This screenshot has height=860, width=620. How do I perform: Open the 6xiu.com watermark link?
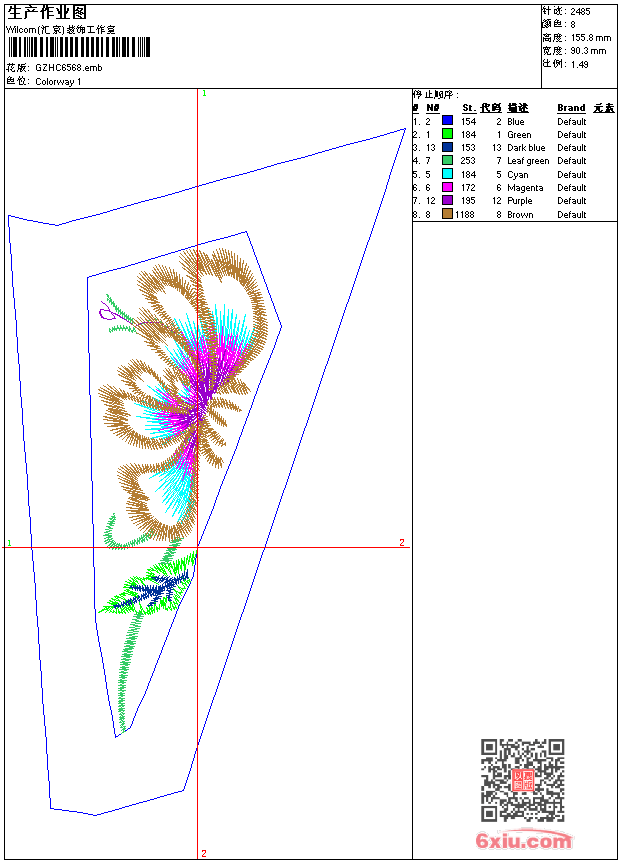[523, 841]
